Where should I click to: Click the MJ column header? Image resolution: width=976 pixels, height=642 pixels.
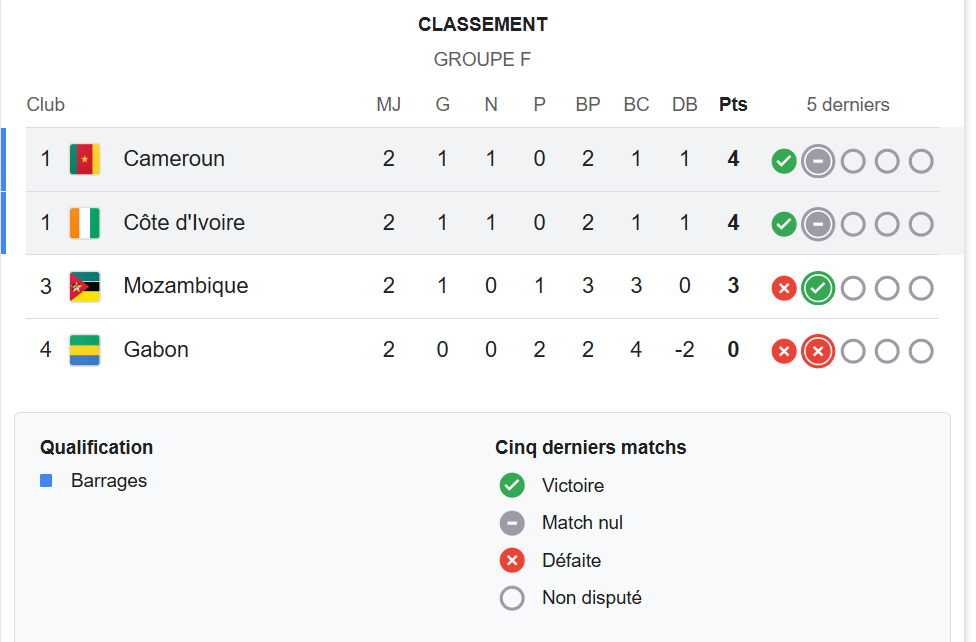pos(388,105)
